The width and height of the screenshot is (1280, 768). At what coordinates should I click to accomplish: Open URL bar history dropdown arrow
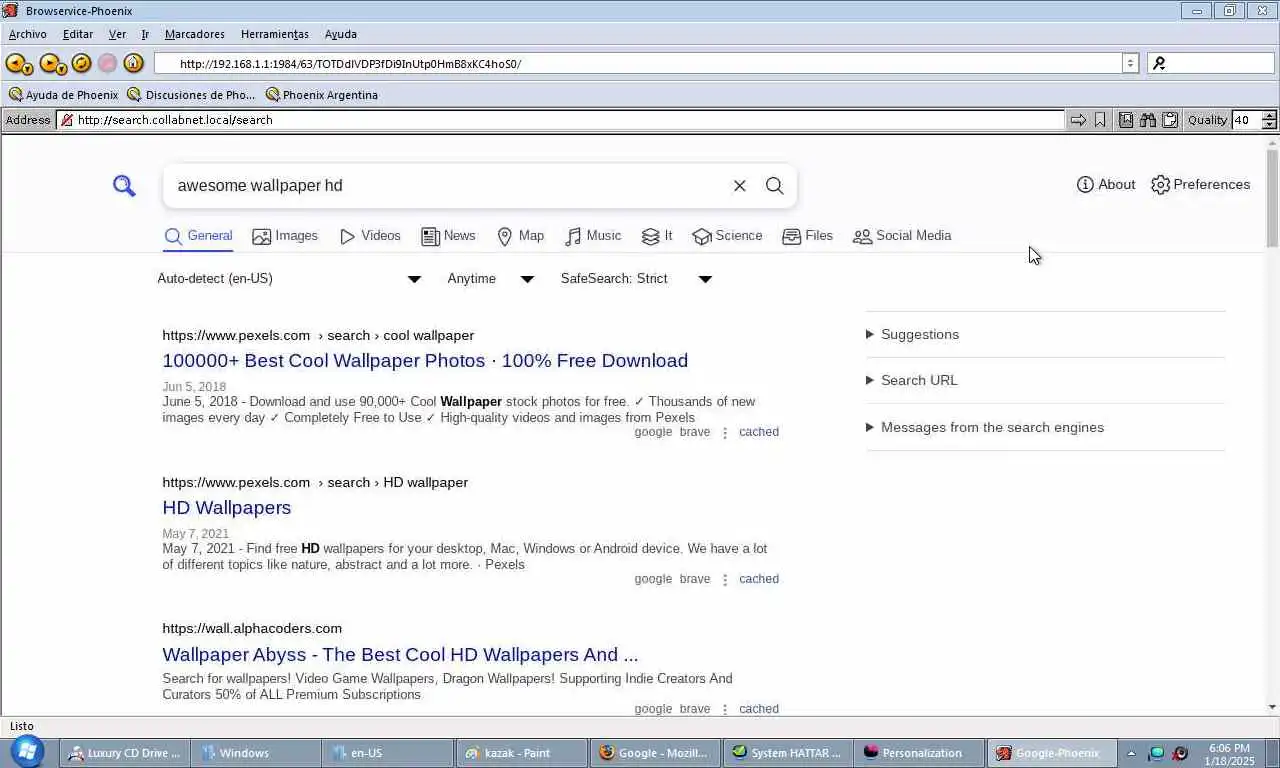1130,63
